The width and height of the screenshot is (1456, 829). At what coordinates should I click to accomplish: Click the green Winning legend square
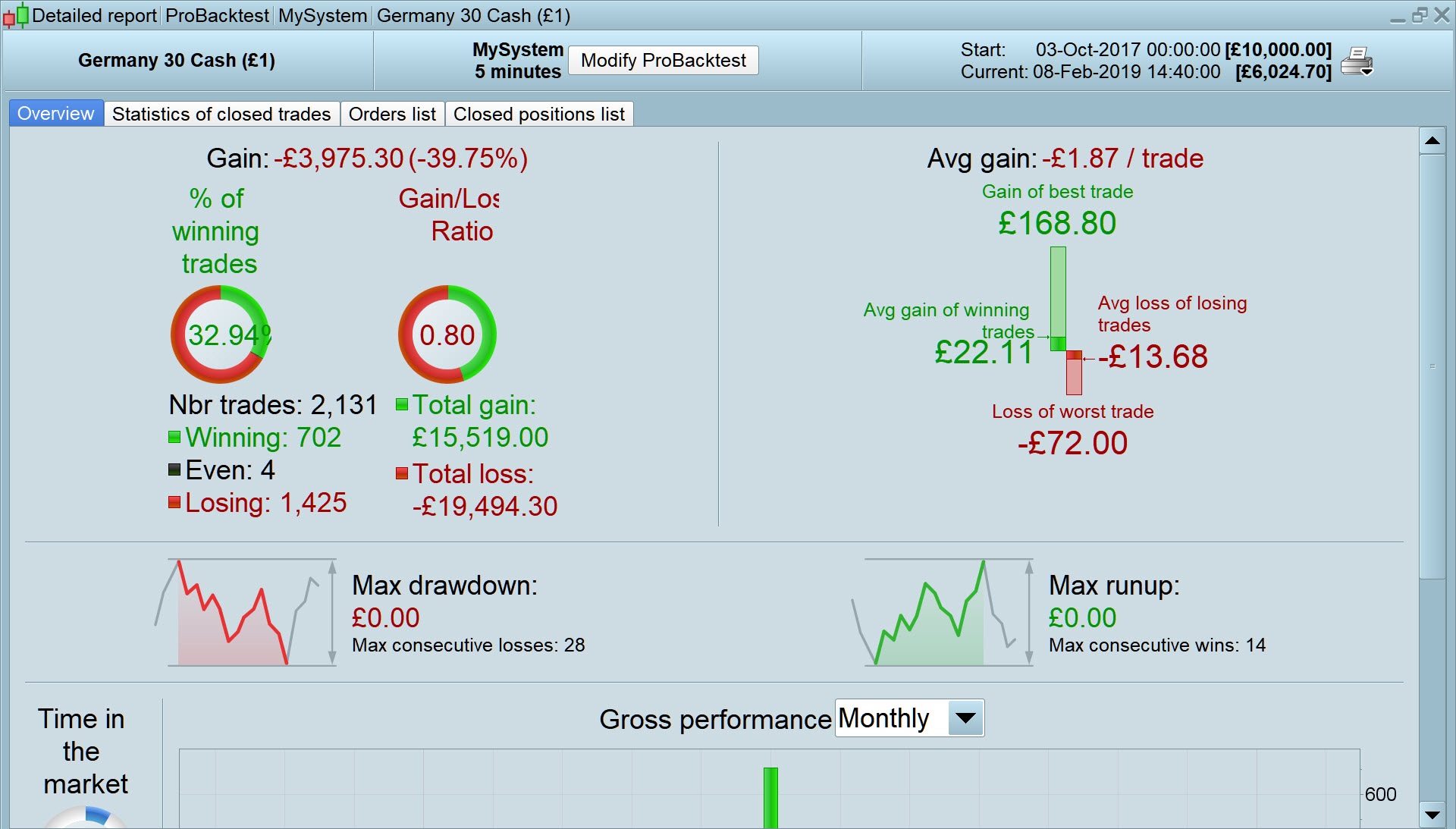coord(174,437)
